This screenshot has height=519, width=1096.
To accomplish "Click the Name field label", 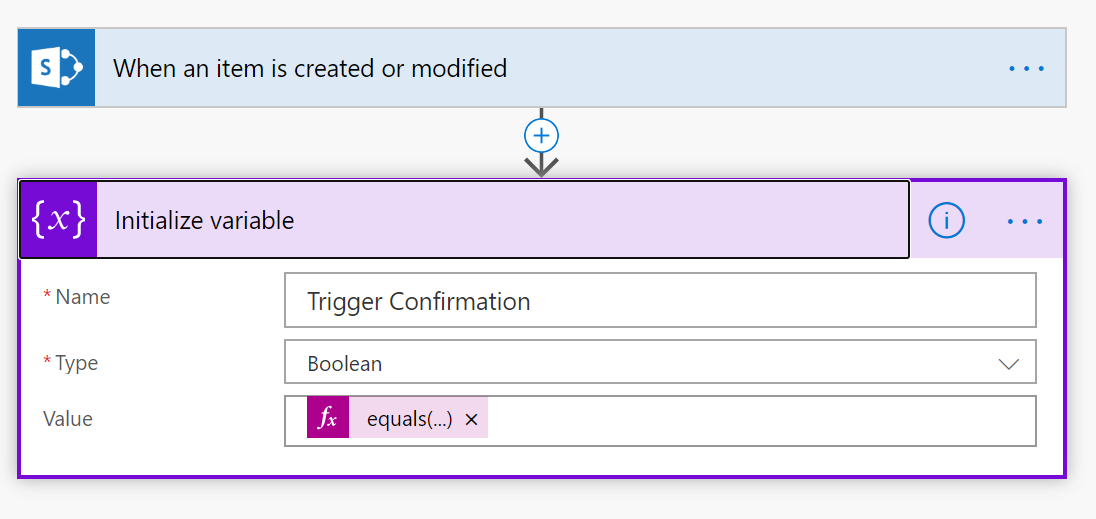I will click(x=82, y=297).
